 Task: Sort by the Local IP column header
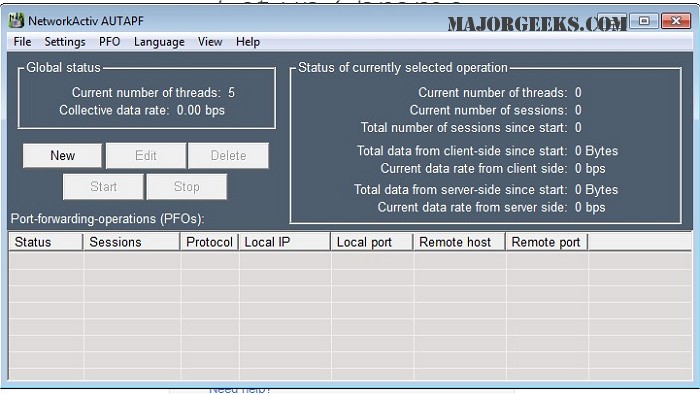[285, 242]
